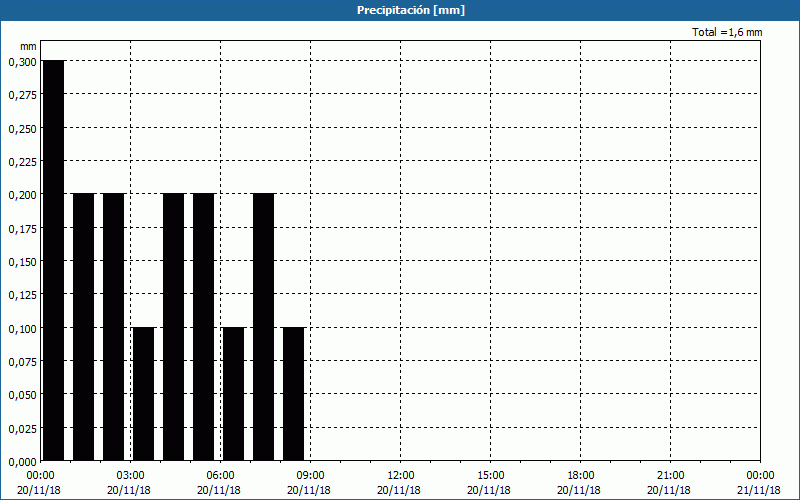Viewport: 800px width, 500px height.
Task: Select the 0,100 bar starting at 03:00
Action: tap(143, 394)
